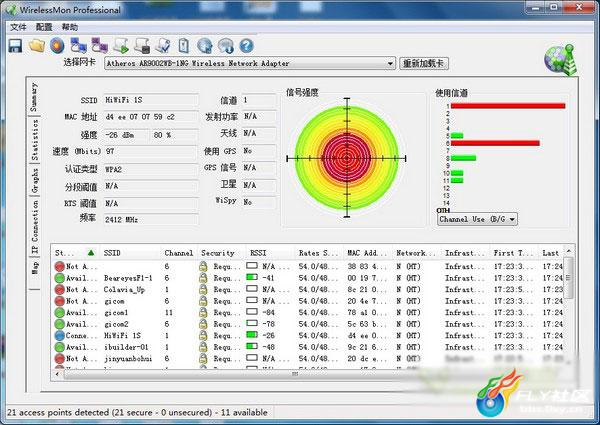Click the purple computers toolbar icon
The width and height of the screenshot is (600, 425).
(x=99, y=46)
